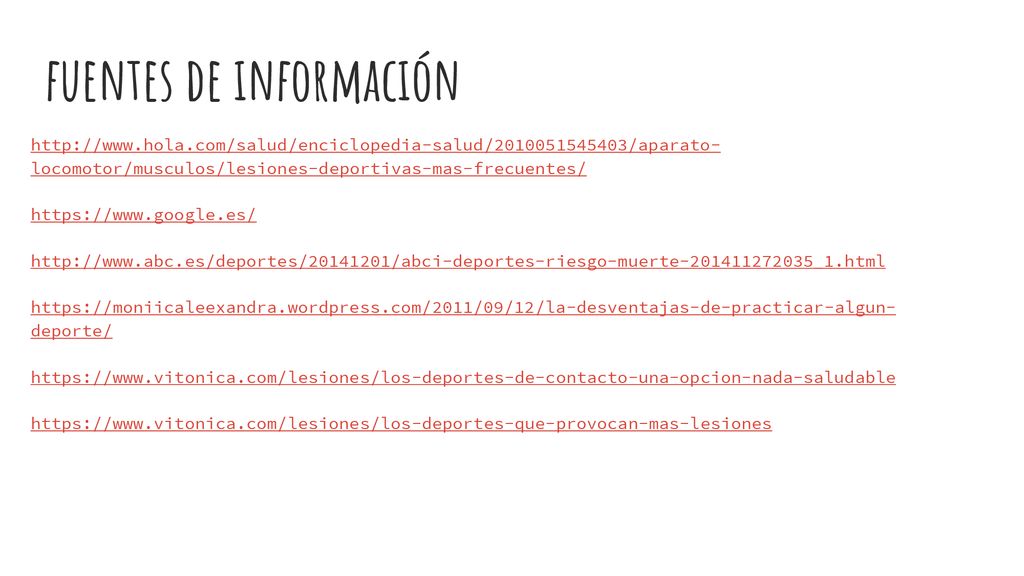1024x576 pixels.
Task: Click abci-deportes-riesgo-muerte in the abc.es URL
Action: [x=540, y=261]
